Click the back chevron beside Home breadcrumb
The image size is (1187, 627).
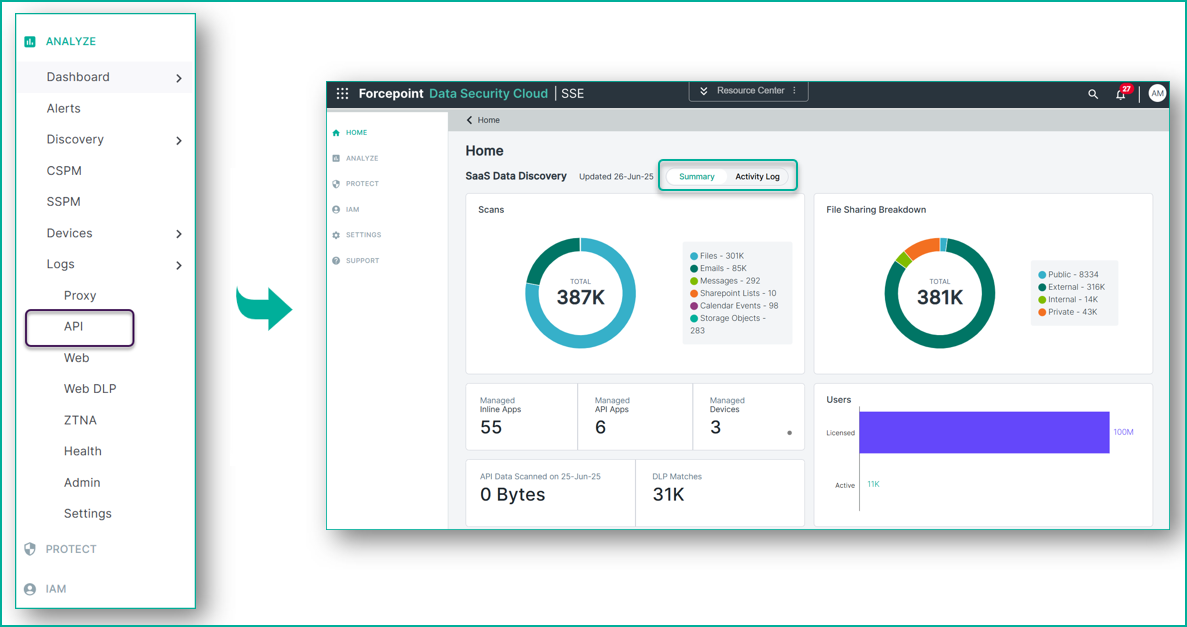(x=469, y=120)
